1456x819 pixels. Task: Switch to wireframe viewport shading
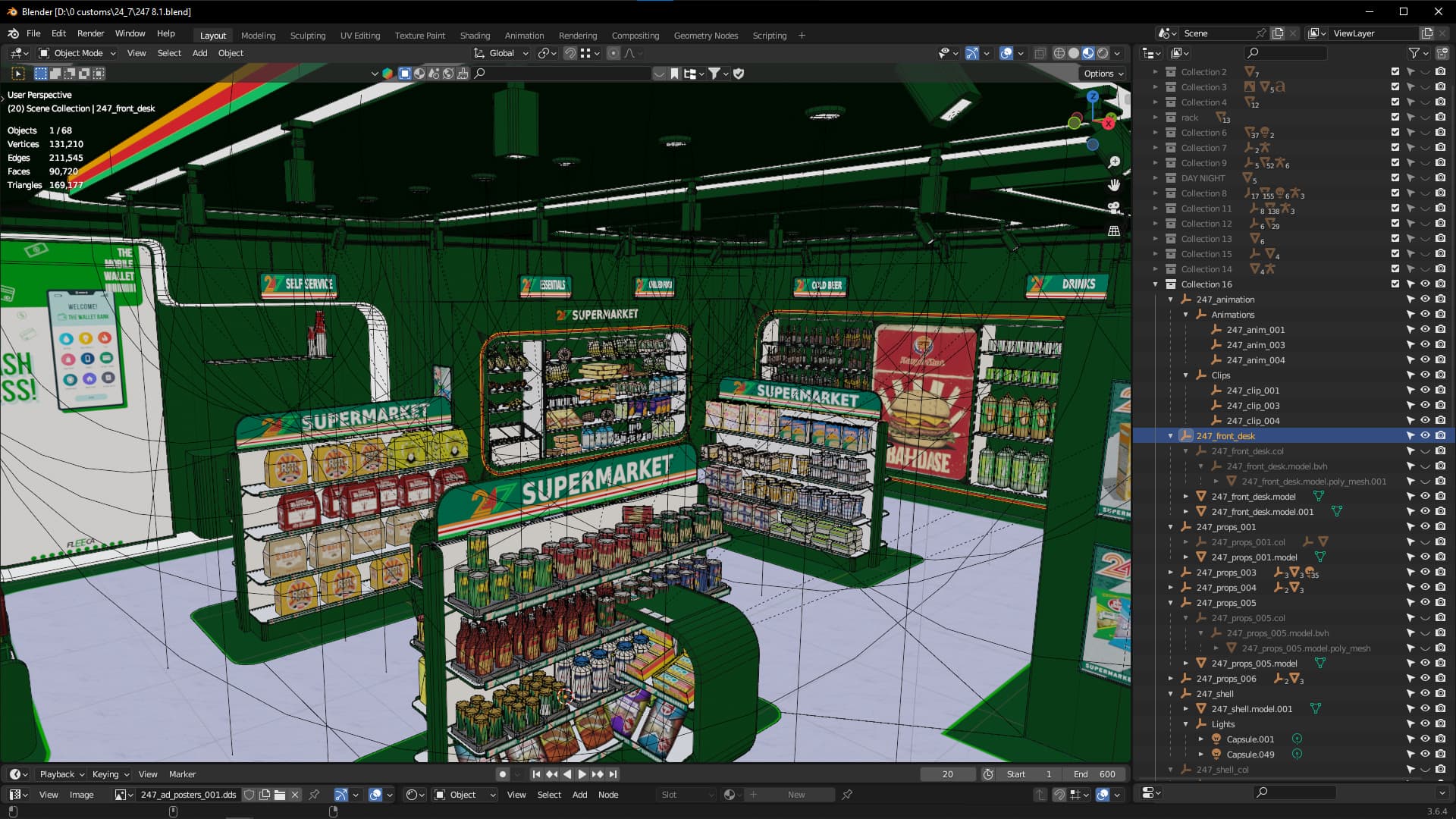(1059, 53)
